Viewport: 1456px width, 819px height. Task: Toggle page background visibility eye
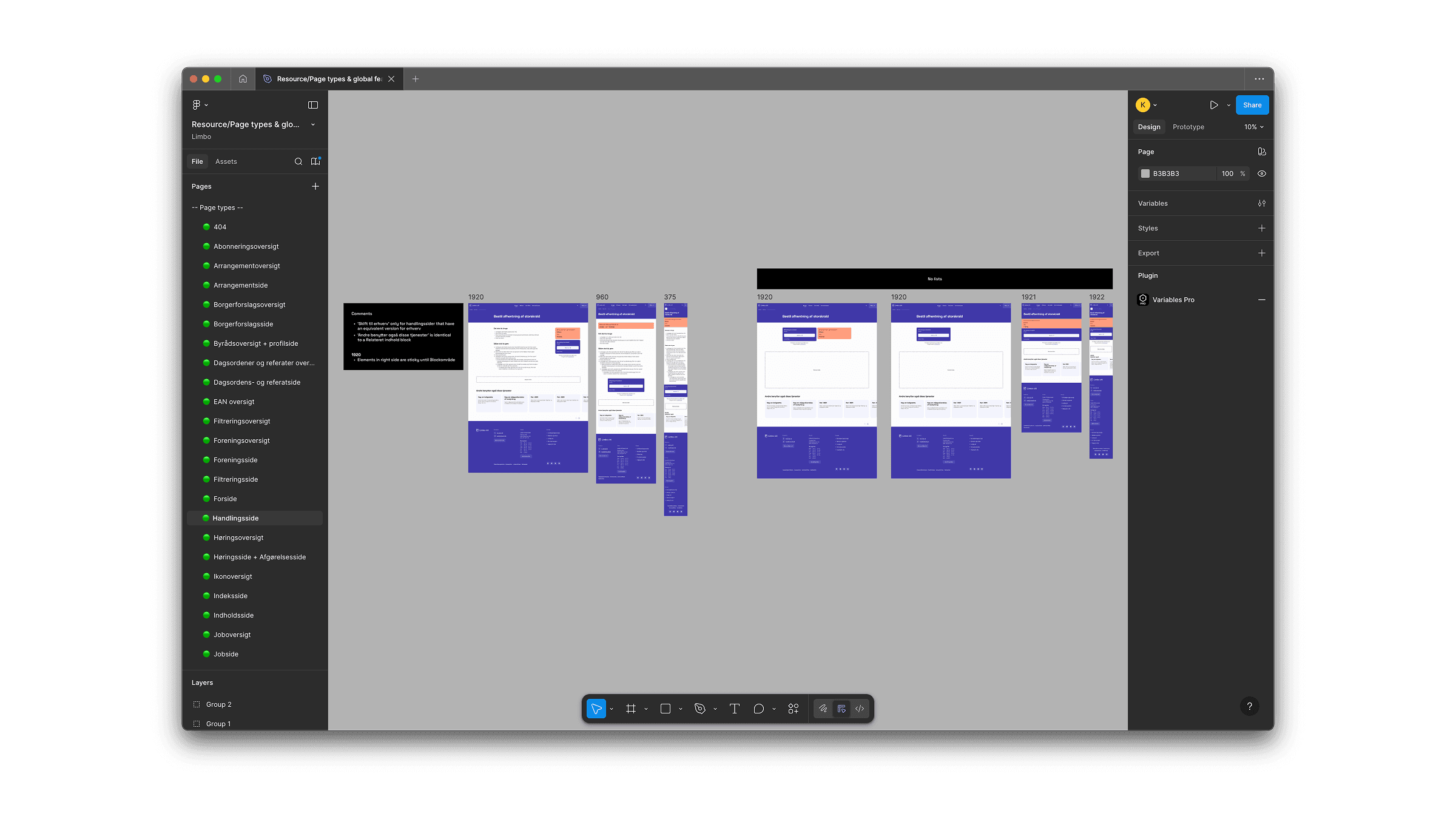click(1262, 174)
